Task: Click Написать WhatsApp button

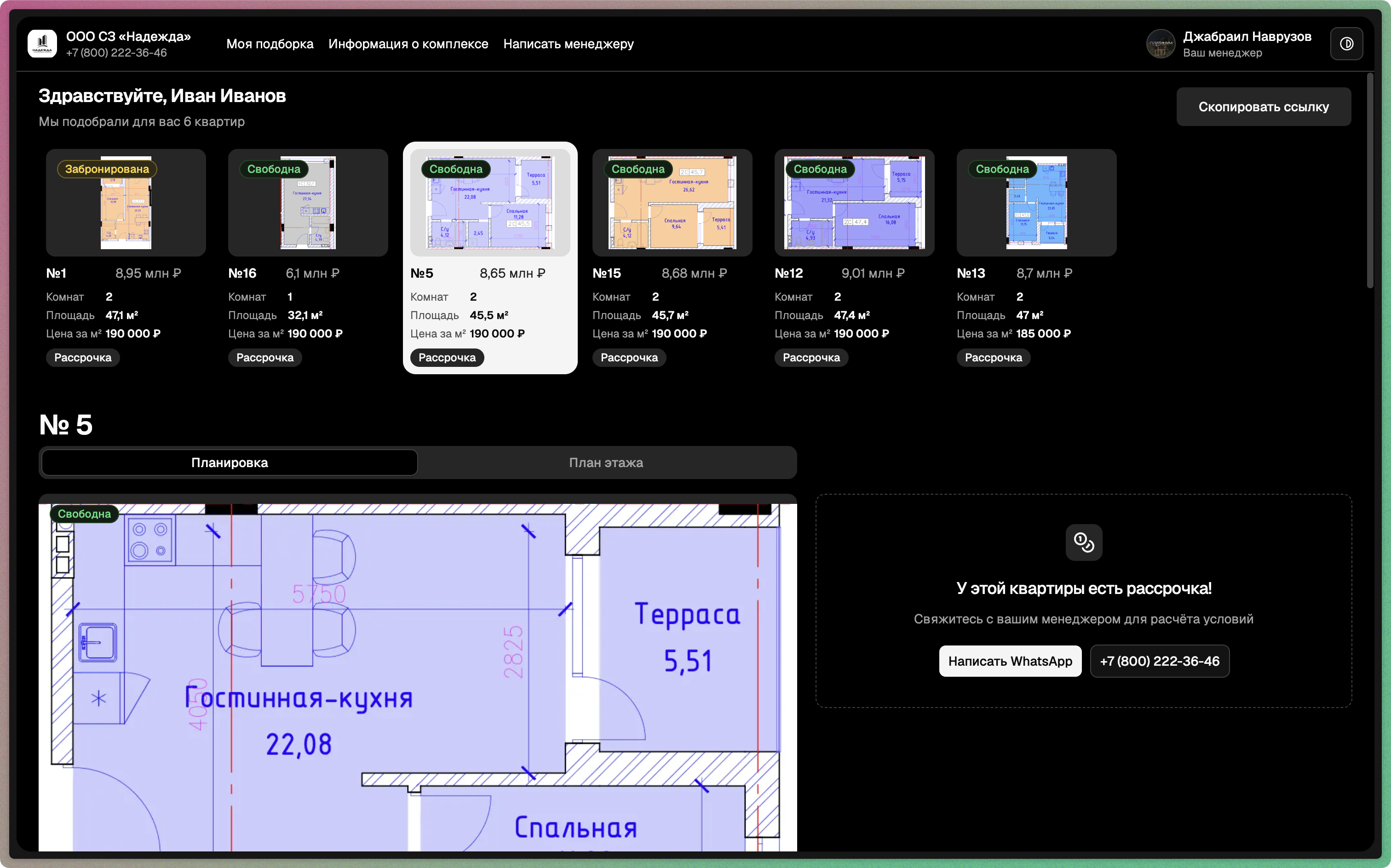Action: (x=1010, y=661)
